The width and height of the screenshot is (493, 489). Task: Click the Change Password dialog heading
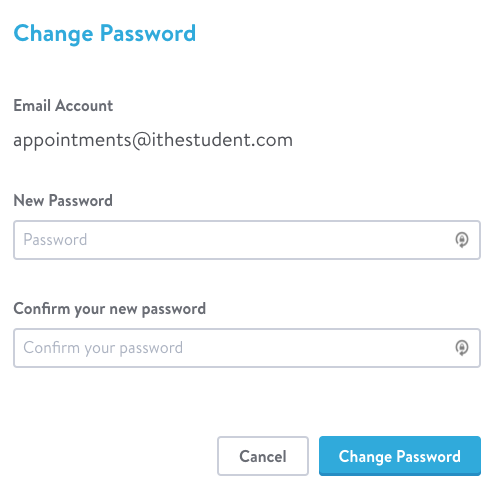click(105, 33)
